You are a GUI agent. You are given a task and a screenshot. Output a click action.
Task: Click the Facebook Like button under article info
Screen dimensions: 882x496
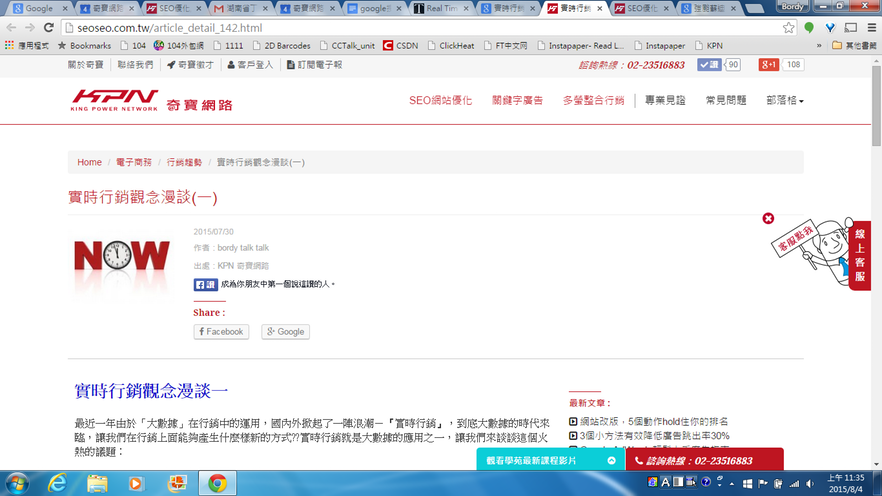click(205, 284)
